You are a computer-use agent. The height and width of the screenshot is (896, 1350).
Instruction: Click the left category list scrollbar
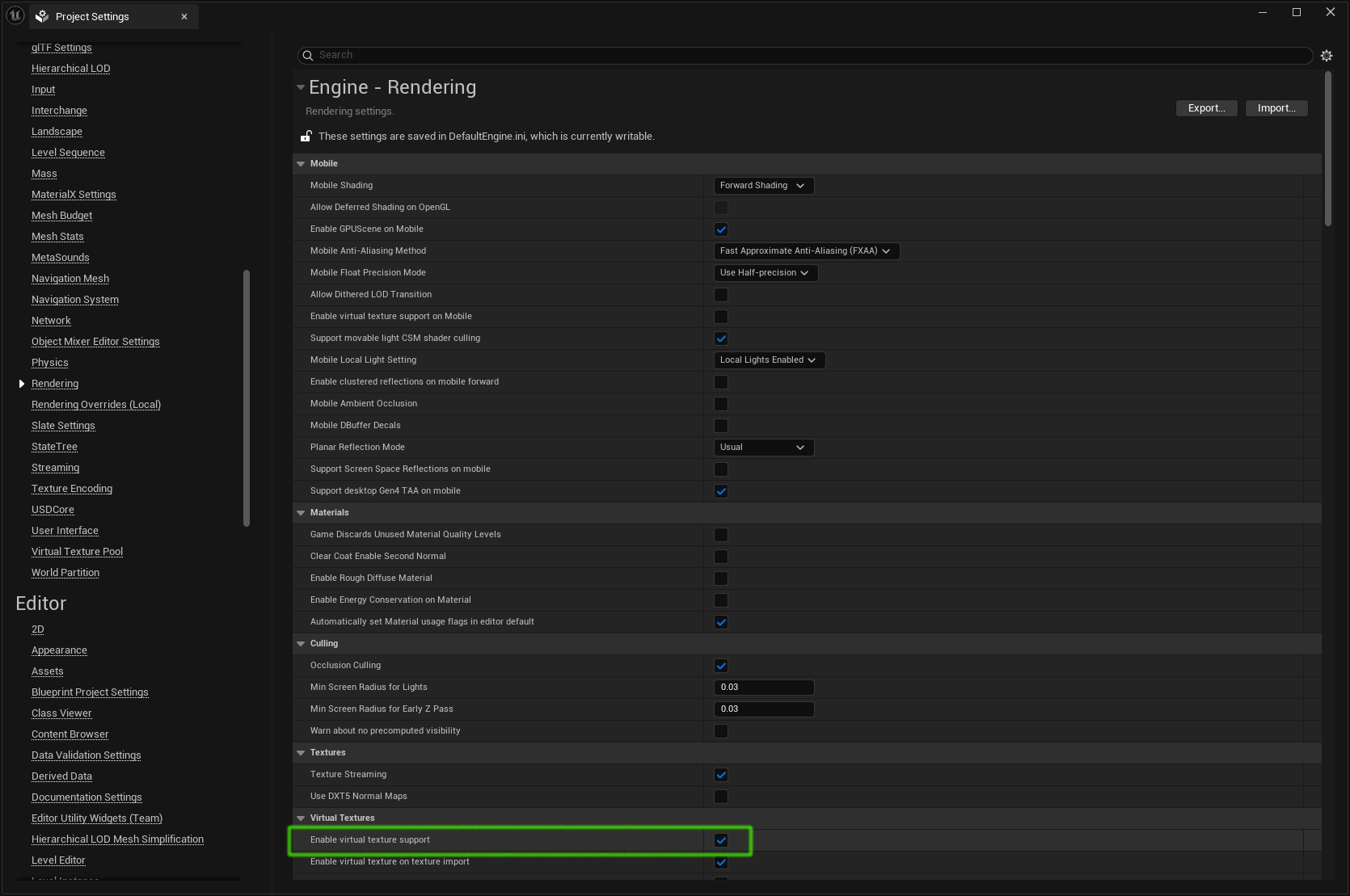click(247, 398)
